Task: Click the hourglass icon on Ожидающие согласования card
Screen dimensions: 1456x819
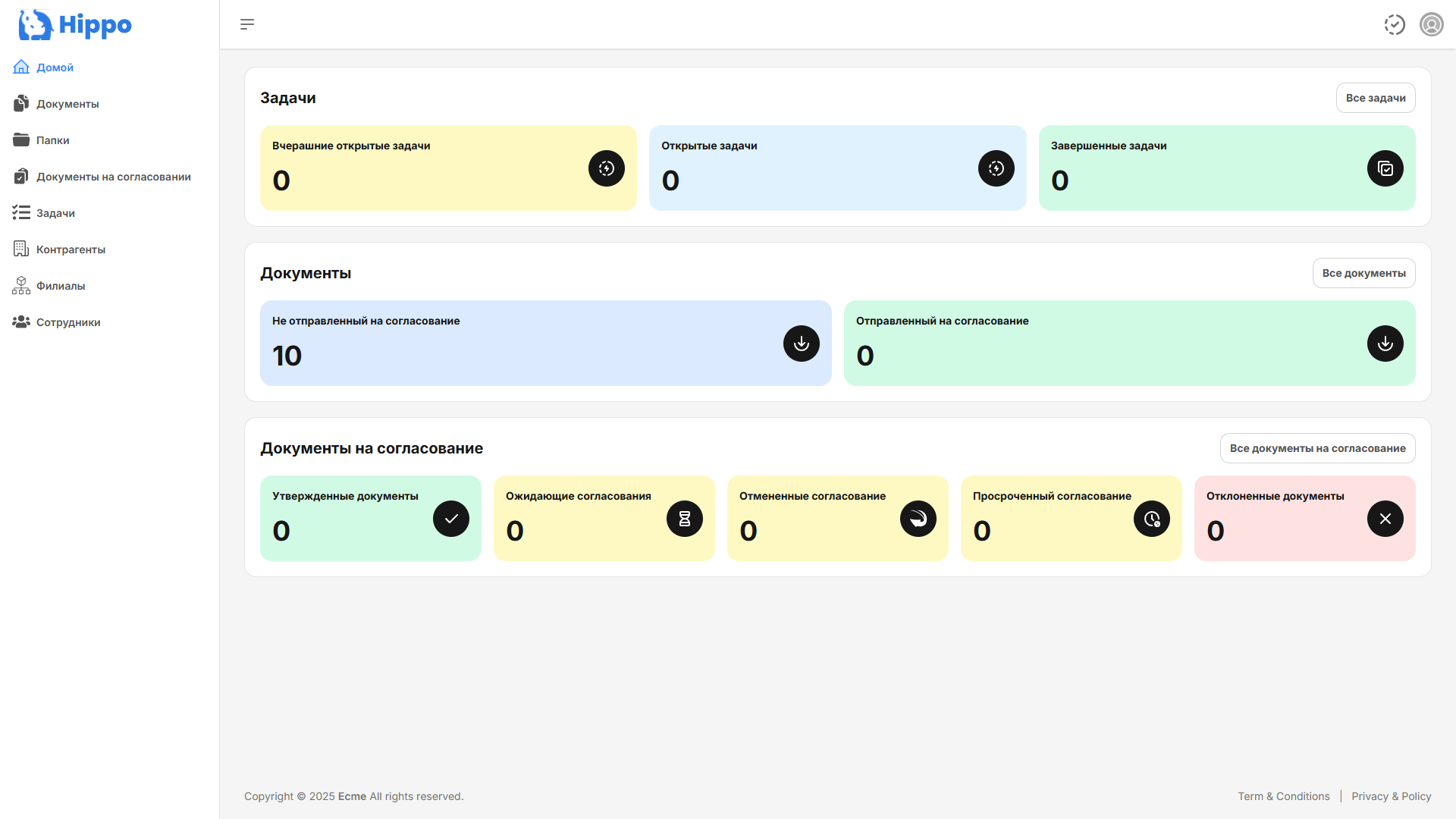Action: pyautogui.click(x=684, y=518)
